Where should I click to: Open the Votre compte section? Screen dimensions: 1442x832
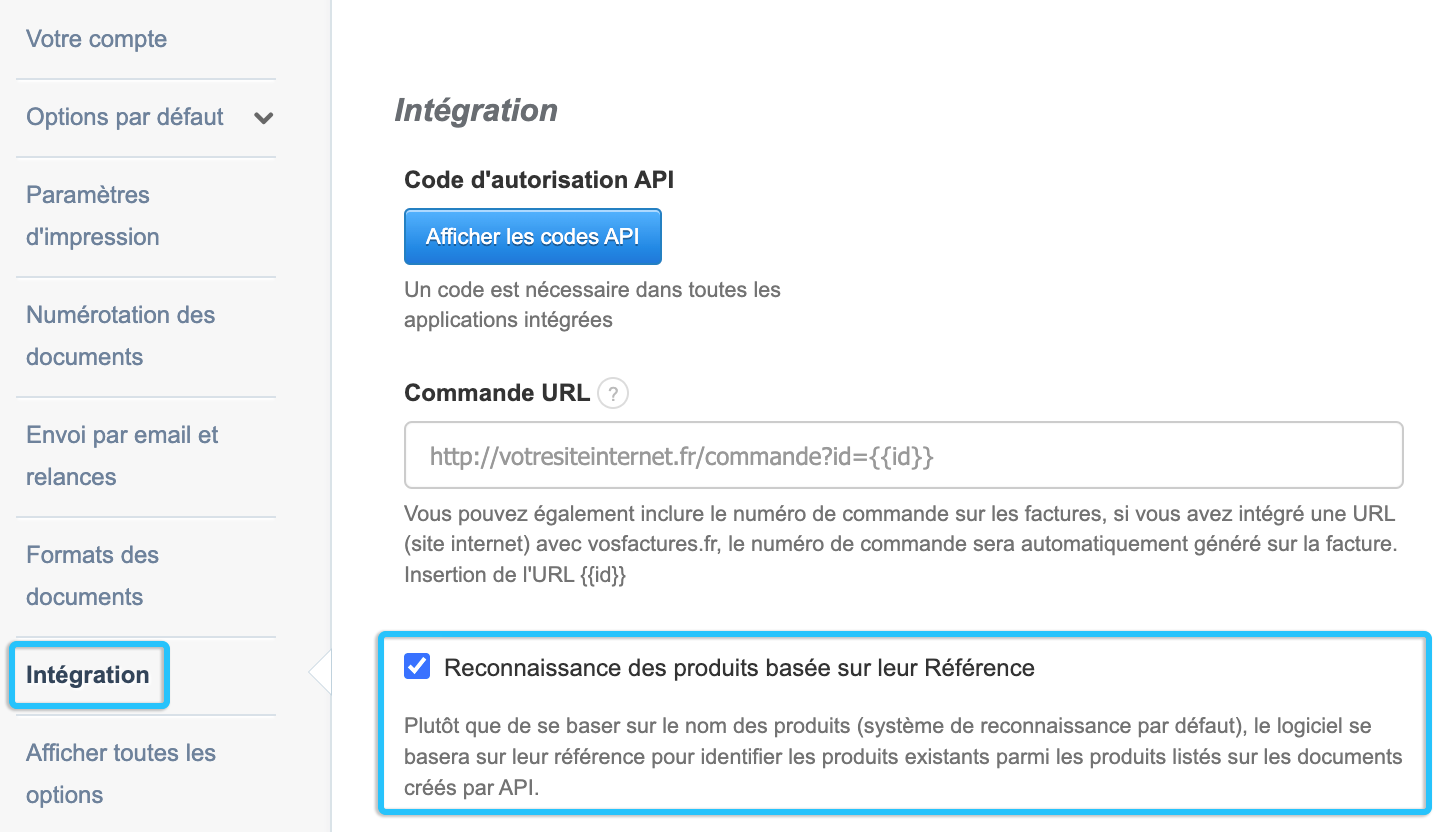click(96, 39)
